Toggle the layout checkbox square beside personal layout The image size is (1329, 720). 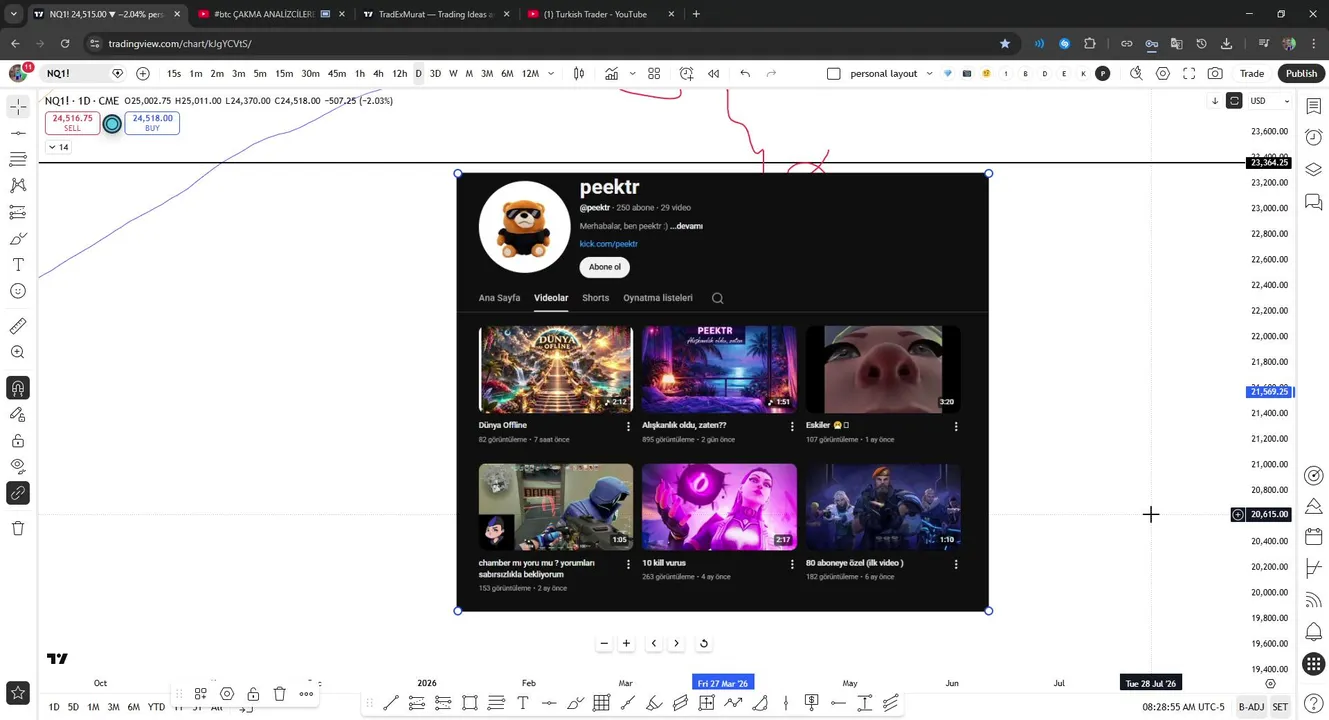click(834, 73)
